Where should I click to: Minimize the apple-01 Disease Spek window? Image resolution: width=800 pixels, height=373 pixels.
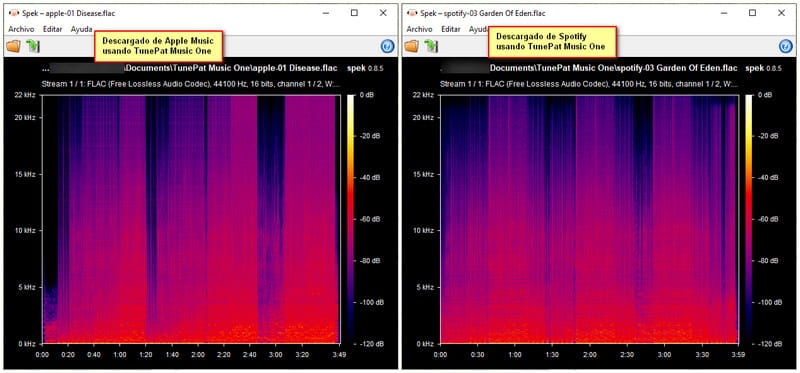[x=325, y=13]
